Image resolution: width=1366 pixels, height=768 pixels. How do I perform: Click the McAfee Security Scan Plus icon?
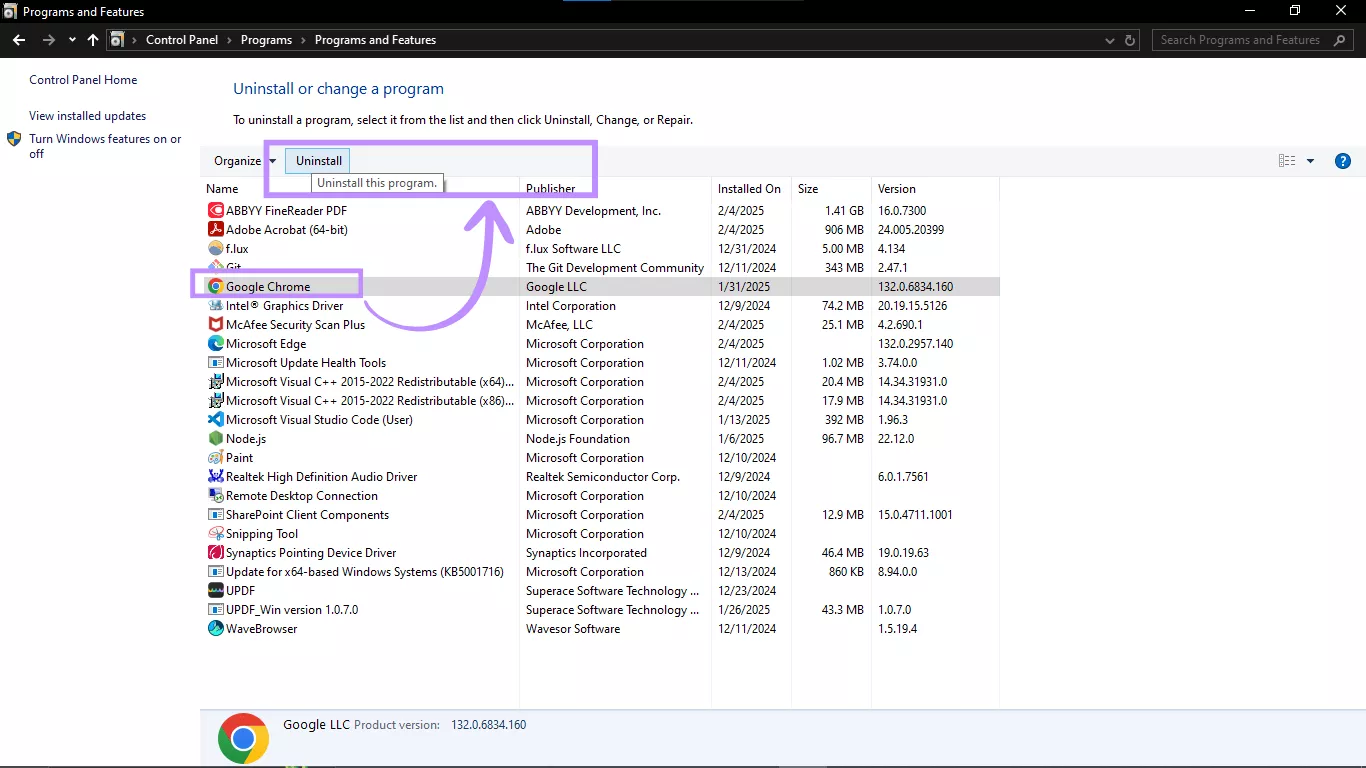(x=215, y=325)
